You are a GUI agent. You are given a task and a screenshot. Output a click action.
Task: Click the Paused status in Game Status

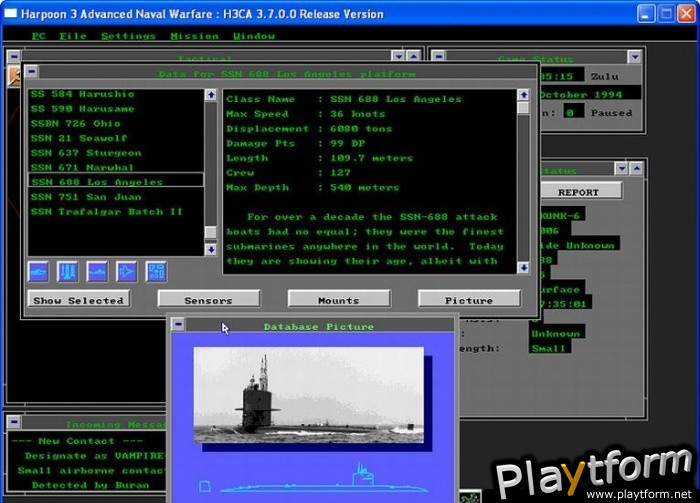click(611, 113)
